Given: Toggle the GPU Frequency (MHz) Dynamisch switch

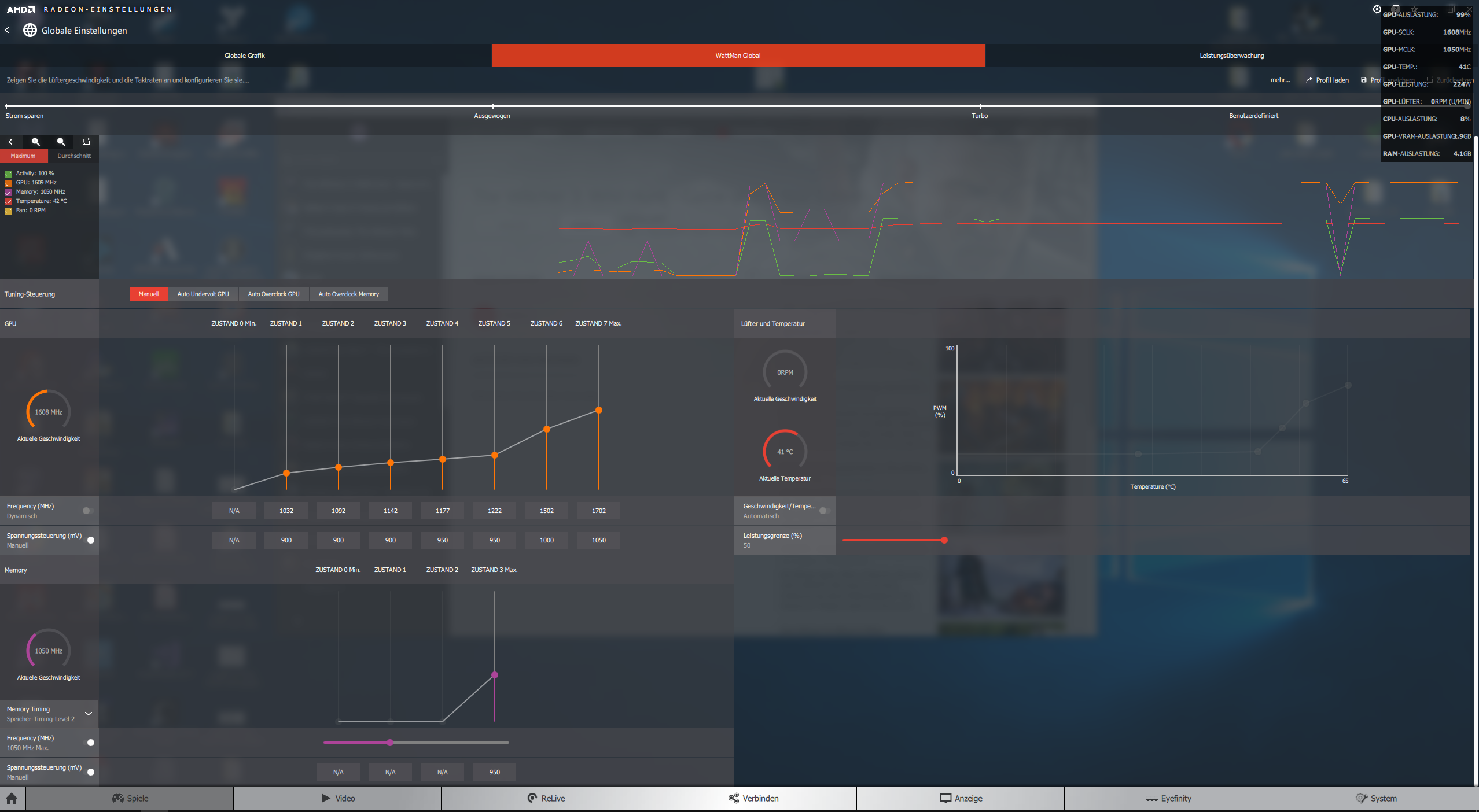Looking at the screenshot, I should click(x=88, y=511).
